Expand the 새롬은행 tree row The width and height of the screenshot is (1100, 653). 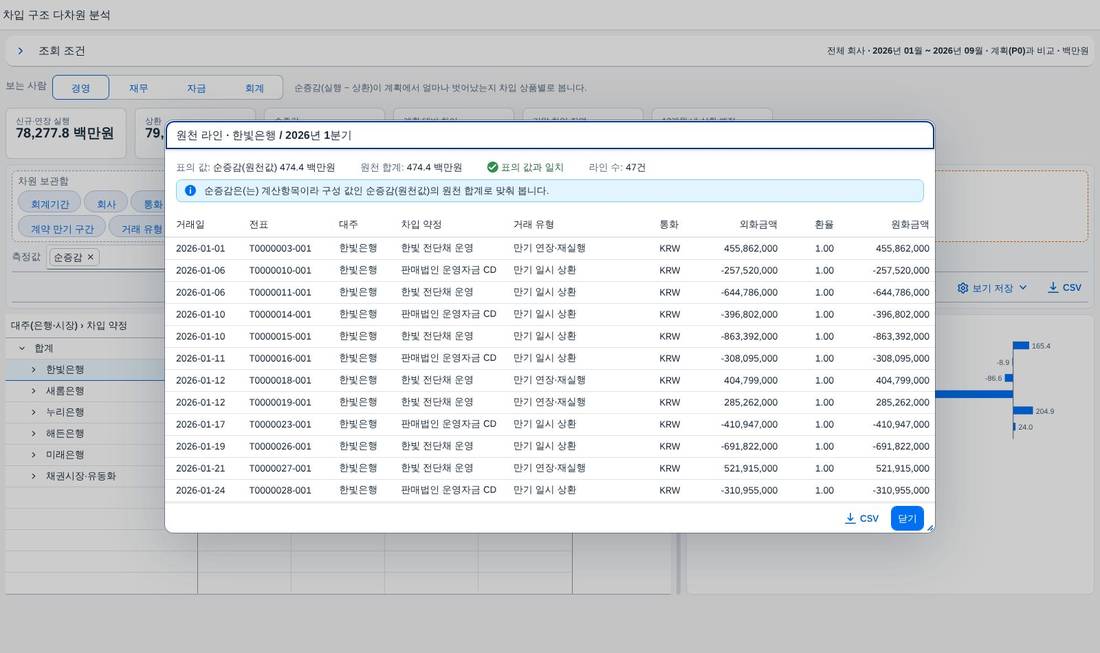point(33,391)
